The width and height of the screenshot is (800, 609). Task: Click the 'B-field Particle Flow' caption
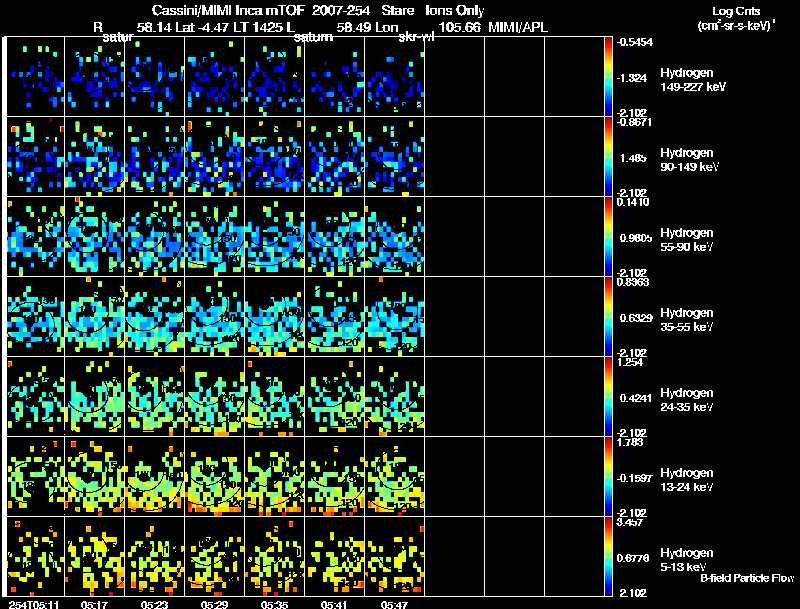[747, 578]
